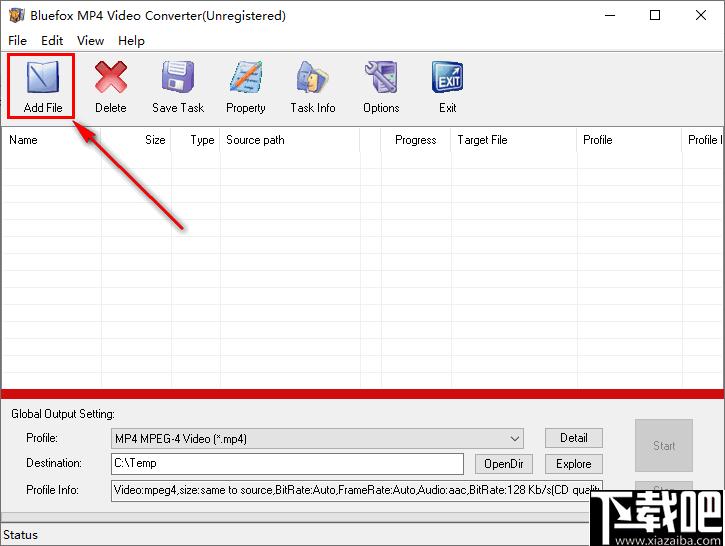Expand the Profile format dropdown

click(x=515, y=438)
